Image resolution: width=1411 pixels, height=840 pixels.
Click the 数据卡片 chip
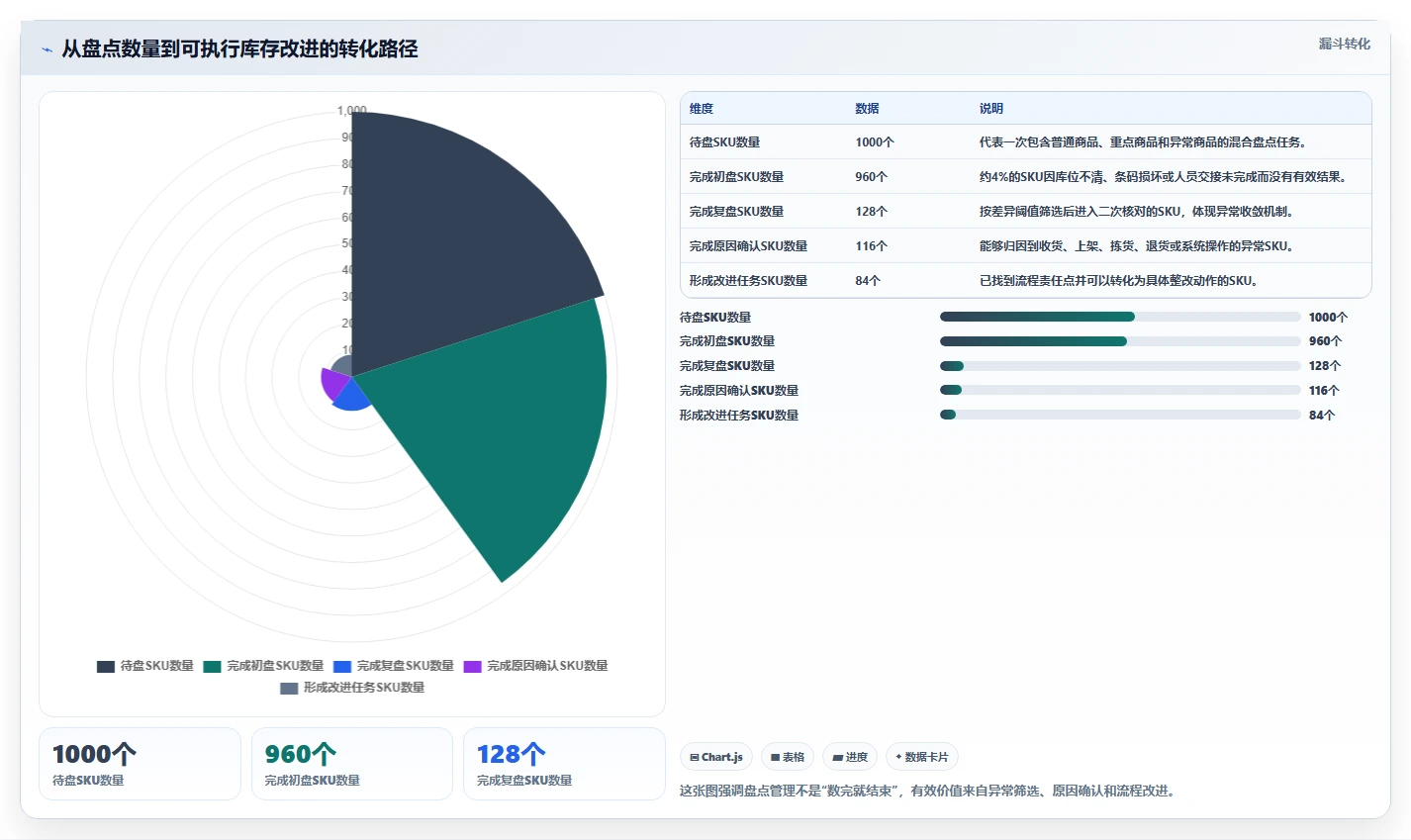[x=922, y=757]
